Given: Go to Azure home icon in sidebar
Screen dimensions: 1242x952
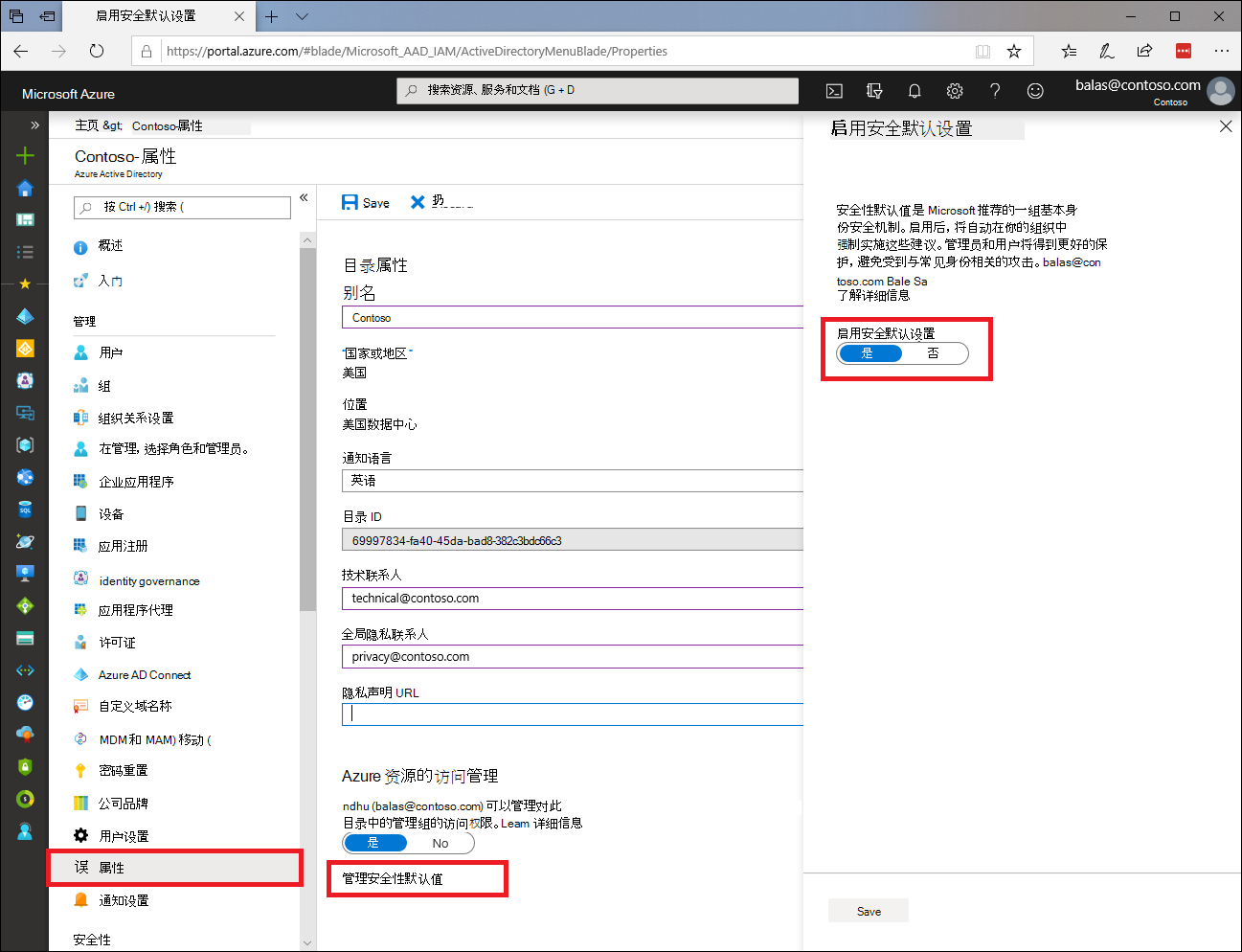Looking at the screenshot, I should 25,188.
